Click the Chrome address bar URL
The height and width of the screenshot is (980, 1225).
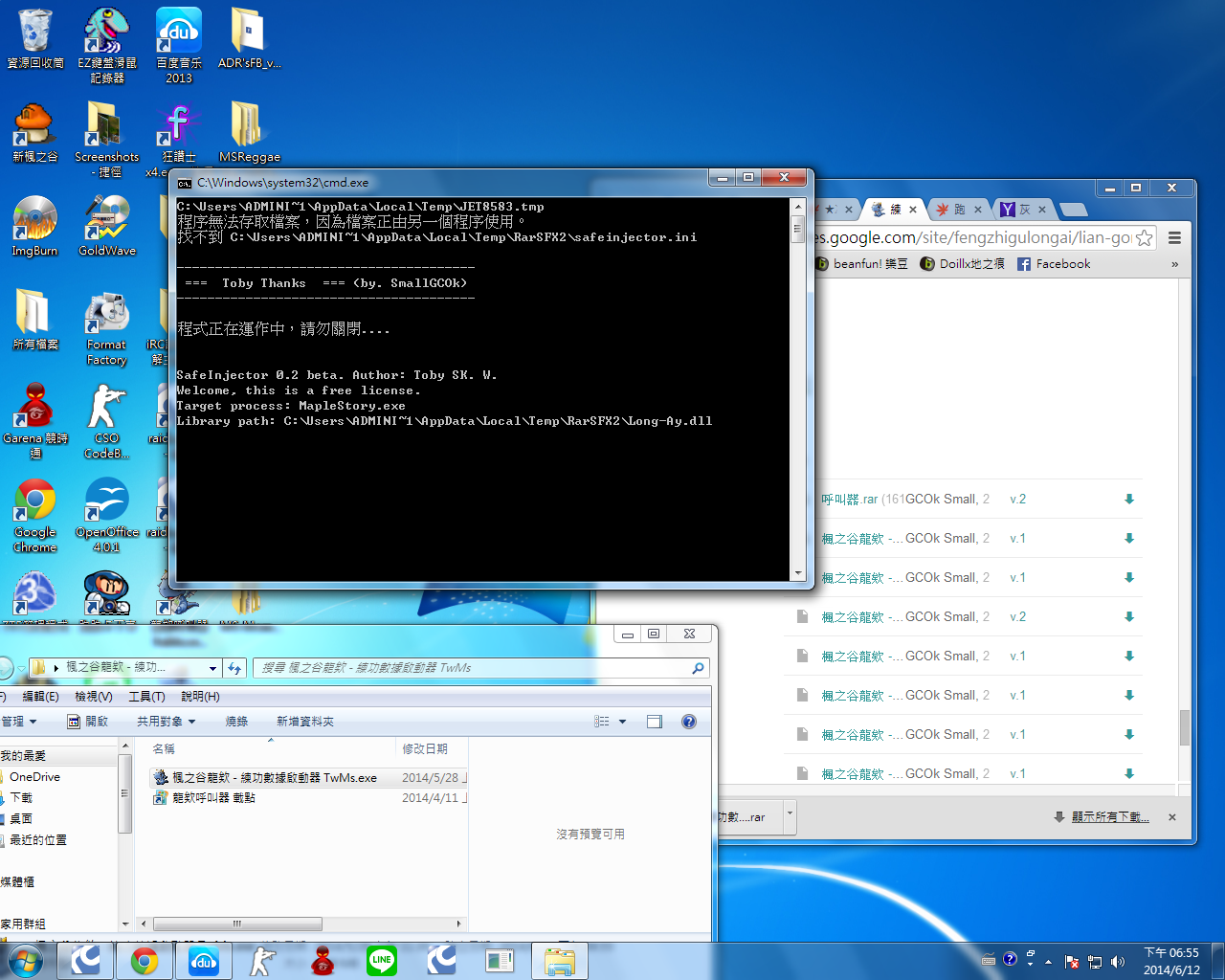coord(971,237)
